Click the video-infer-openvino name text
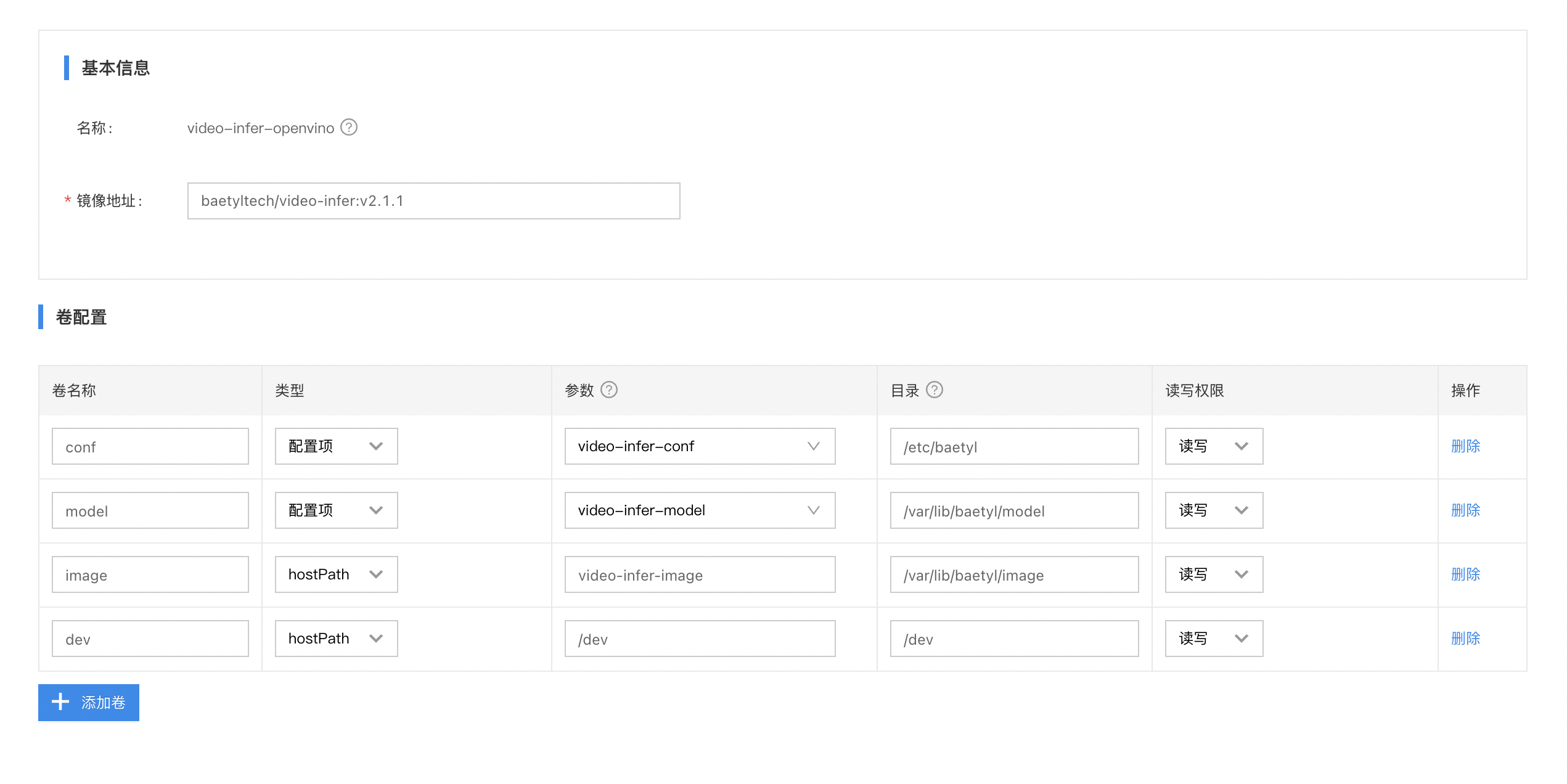This screenshot has height=784, width=1567. pyautogui.click(x=261, y=128)
